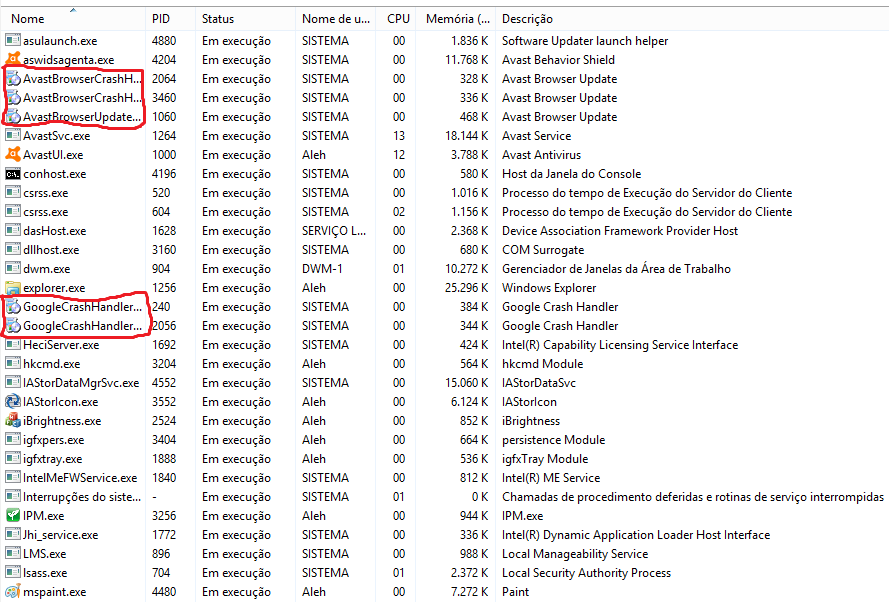Click the Software Updater launch helper description
This screenshot has width=889, height=602.
click(585, 41)
